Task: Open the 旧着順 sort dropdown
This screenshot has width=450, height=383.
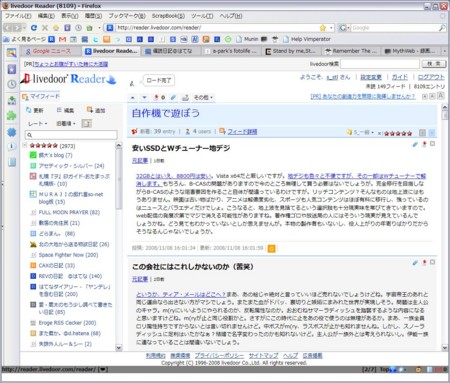Action: [x=66, y=124]
